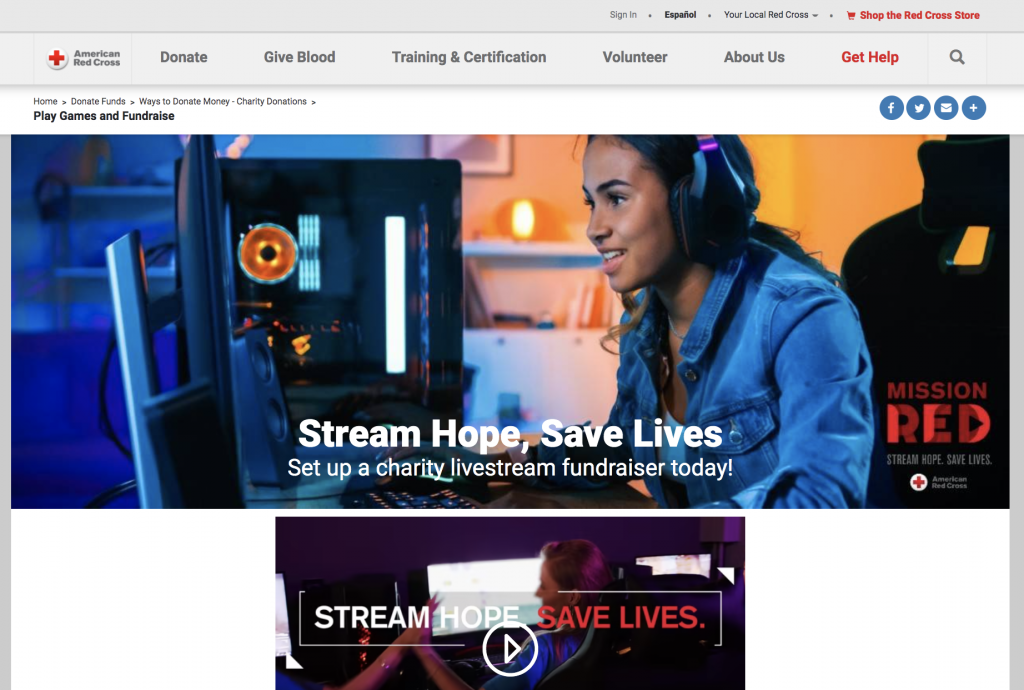Share page by email envelope icon
Viewport: 1024px width, 690px height.
tap(946, 108)
